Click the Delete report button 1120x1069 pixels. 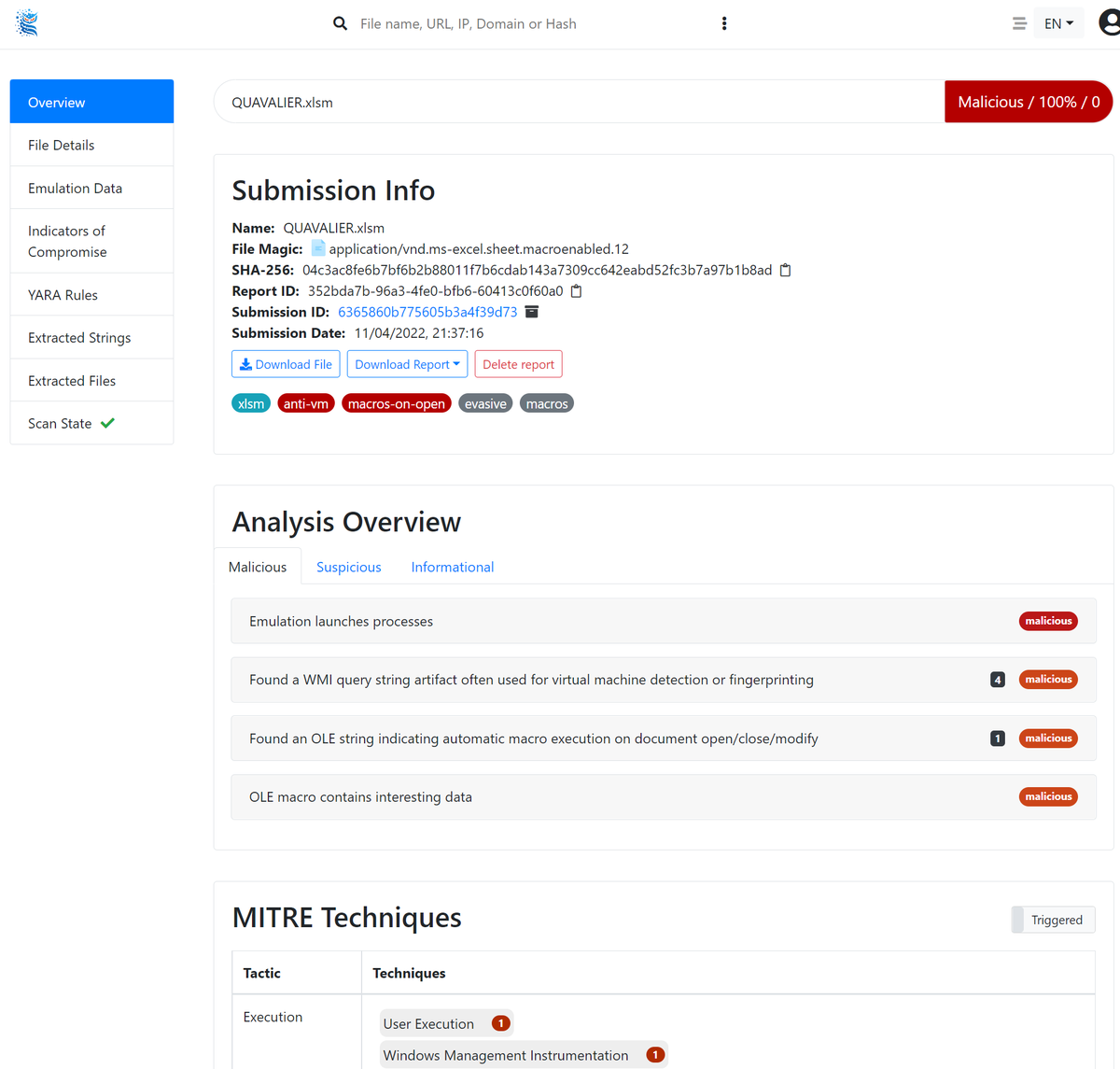point(518,364)
